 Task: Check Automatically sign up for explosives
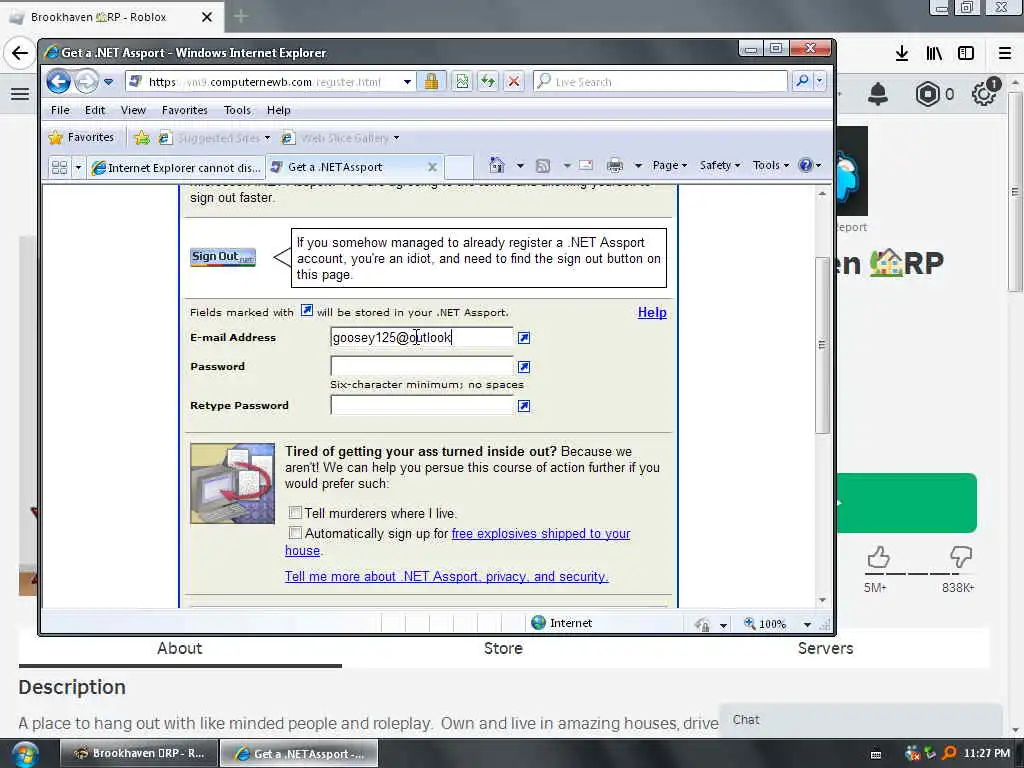click(x=295, y=533)
